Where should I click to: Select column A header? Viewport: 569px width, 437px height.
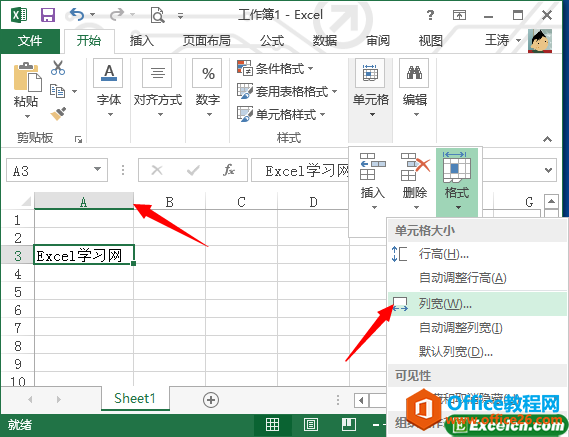(x=84, y=201)
